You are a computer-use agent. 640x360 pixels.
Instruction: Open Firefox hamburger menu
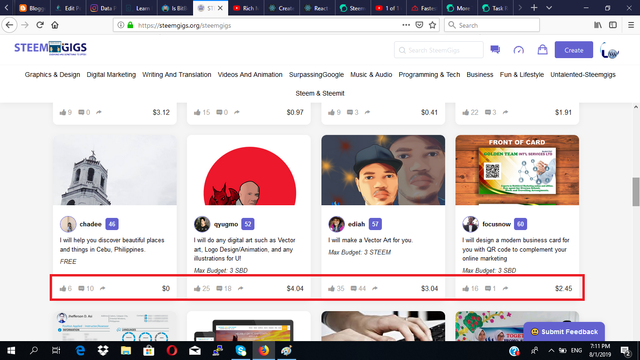tap(631, 25)
